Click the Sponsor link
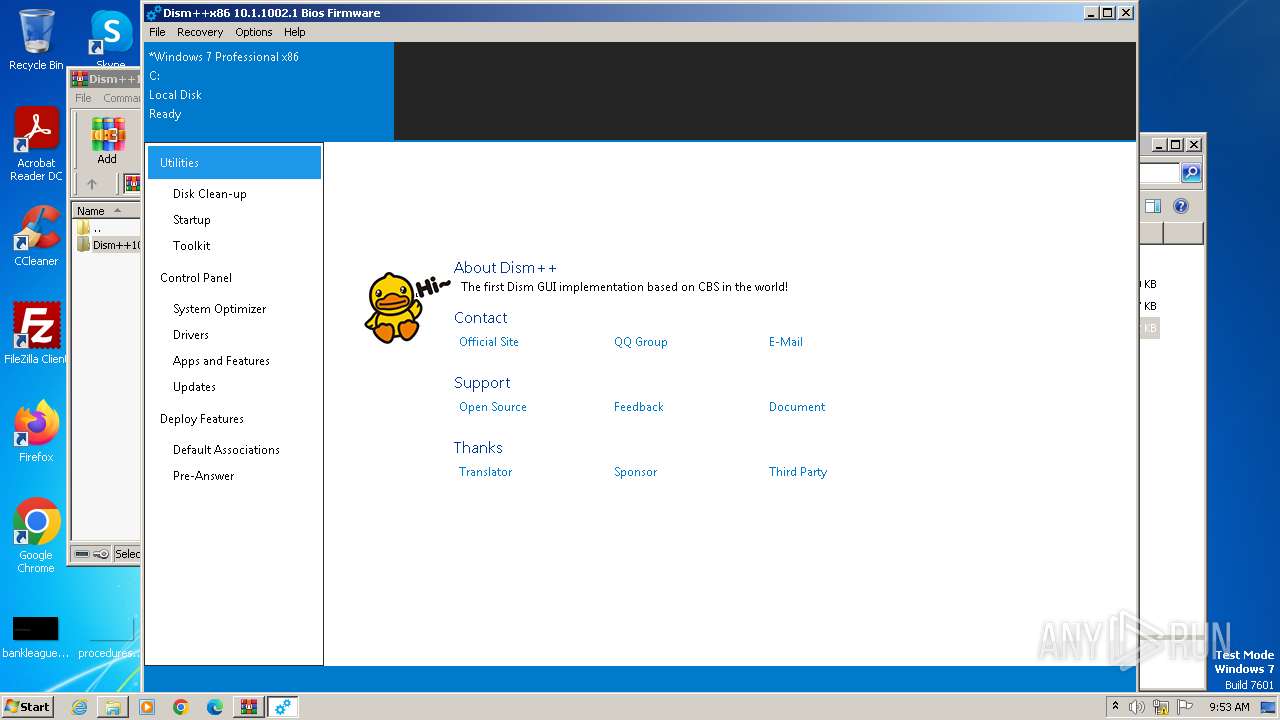 coord(636,472)
